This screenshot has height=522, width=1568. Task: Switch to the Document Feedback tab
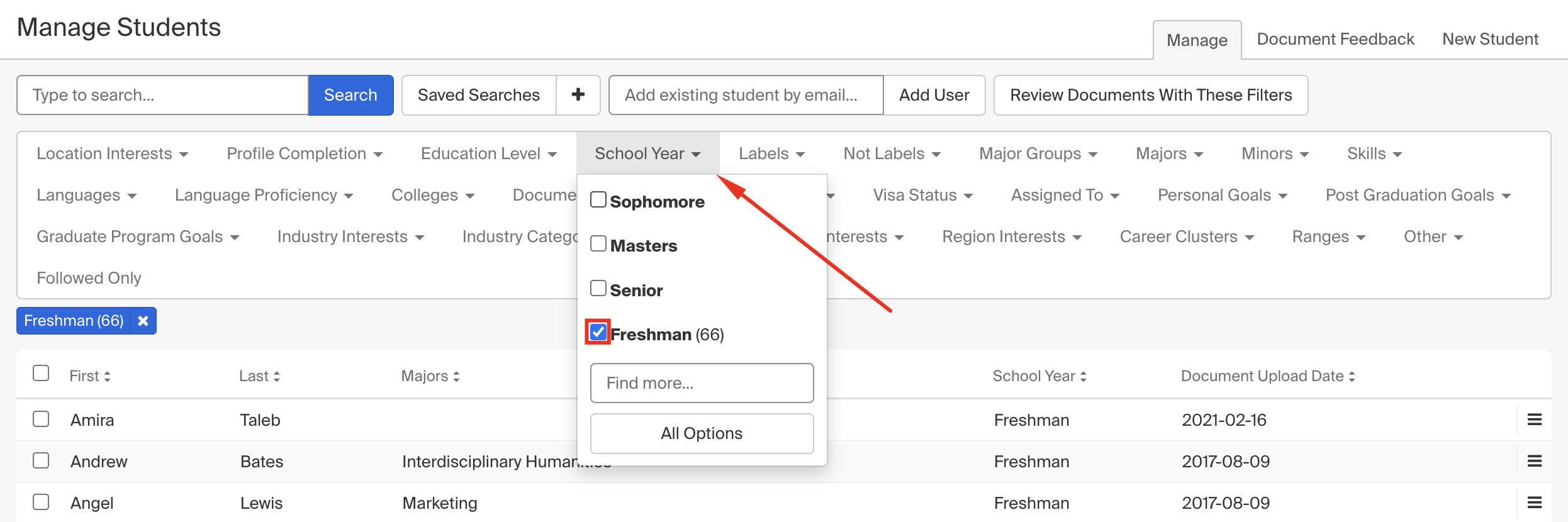(x=1335, y=39)
